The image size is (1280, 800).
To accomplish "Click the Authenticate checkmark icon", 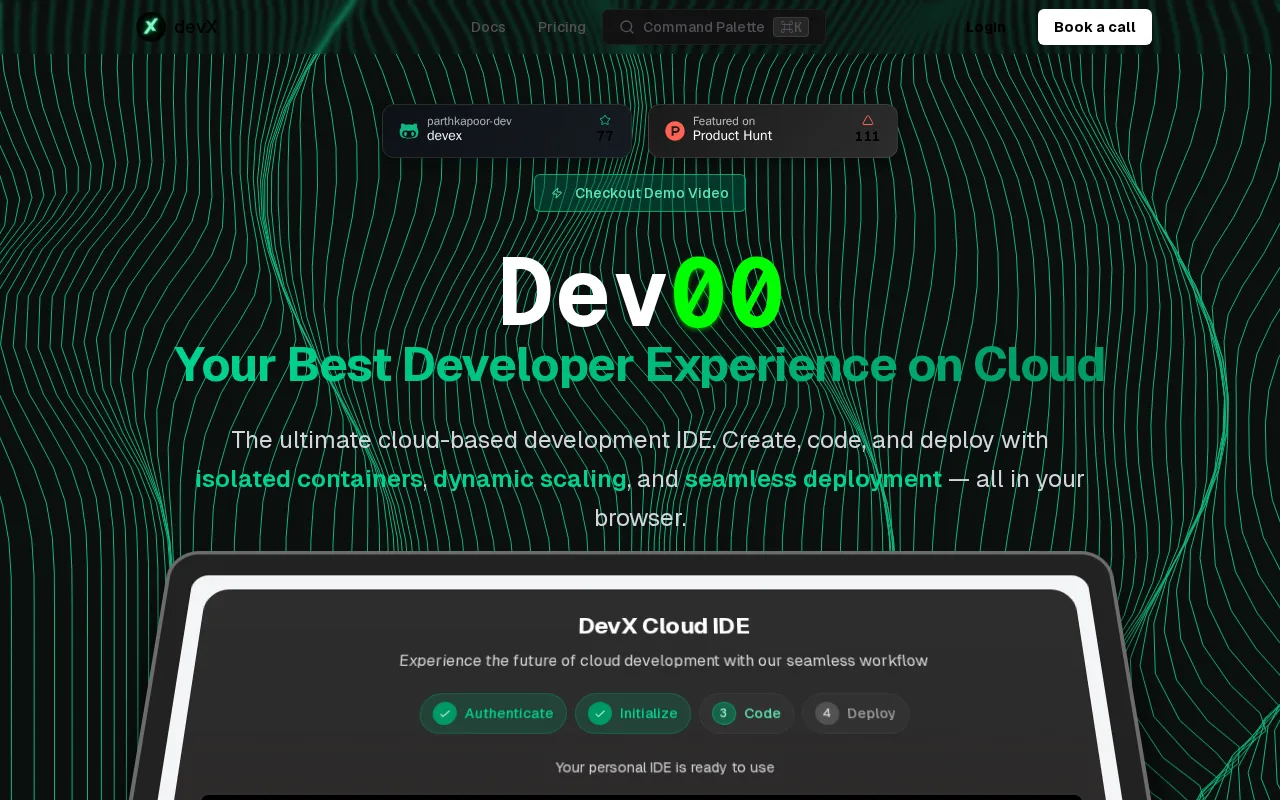I will [445, 713].
